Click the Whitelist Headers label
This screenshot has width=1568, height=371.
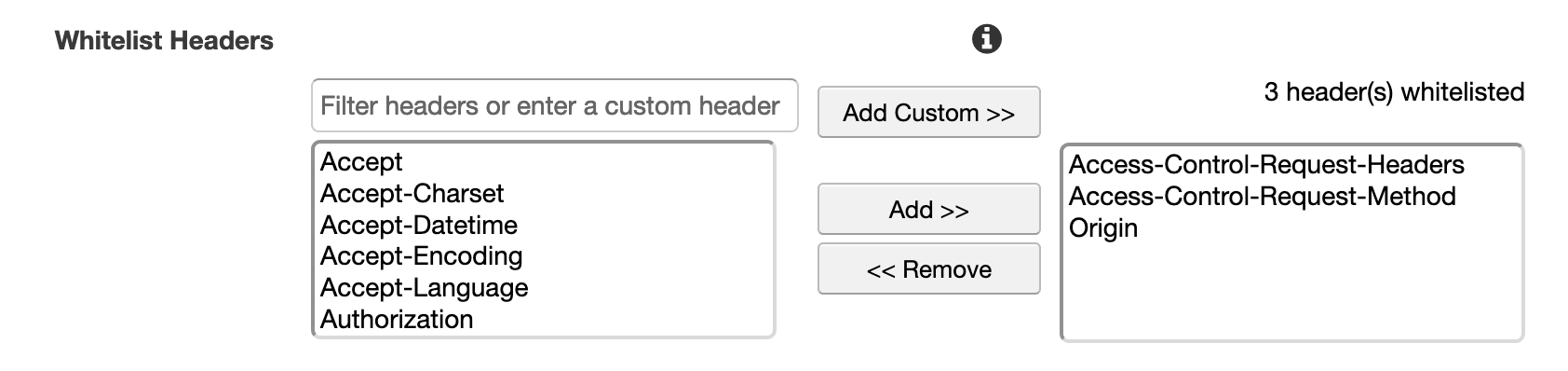point(164,41)
